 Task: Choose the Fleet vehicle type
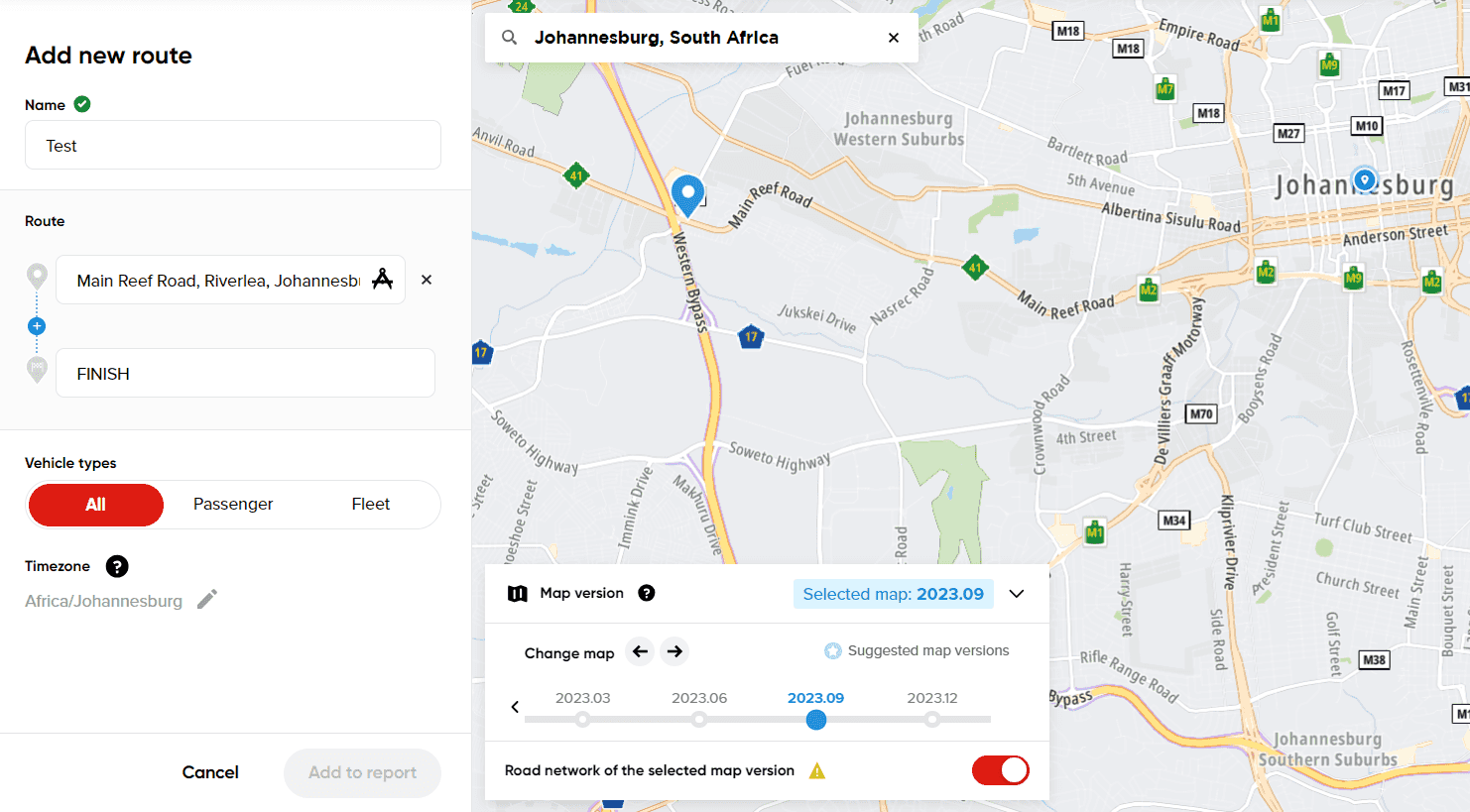coord(371,505)
